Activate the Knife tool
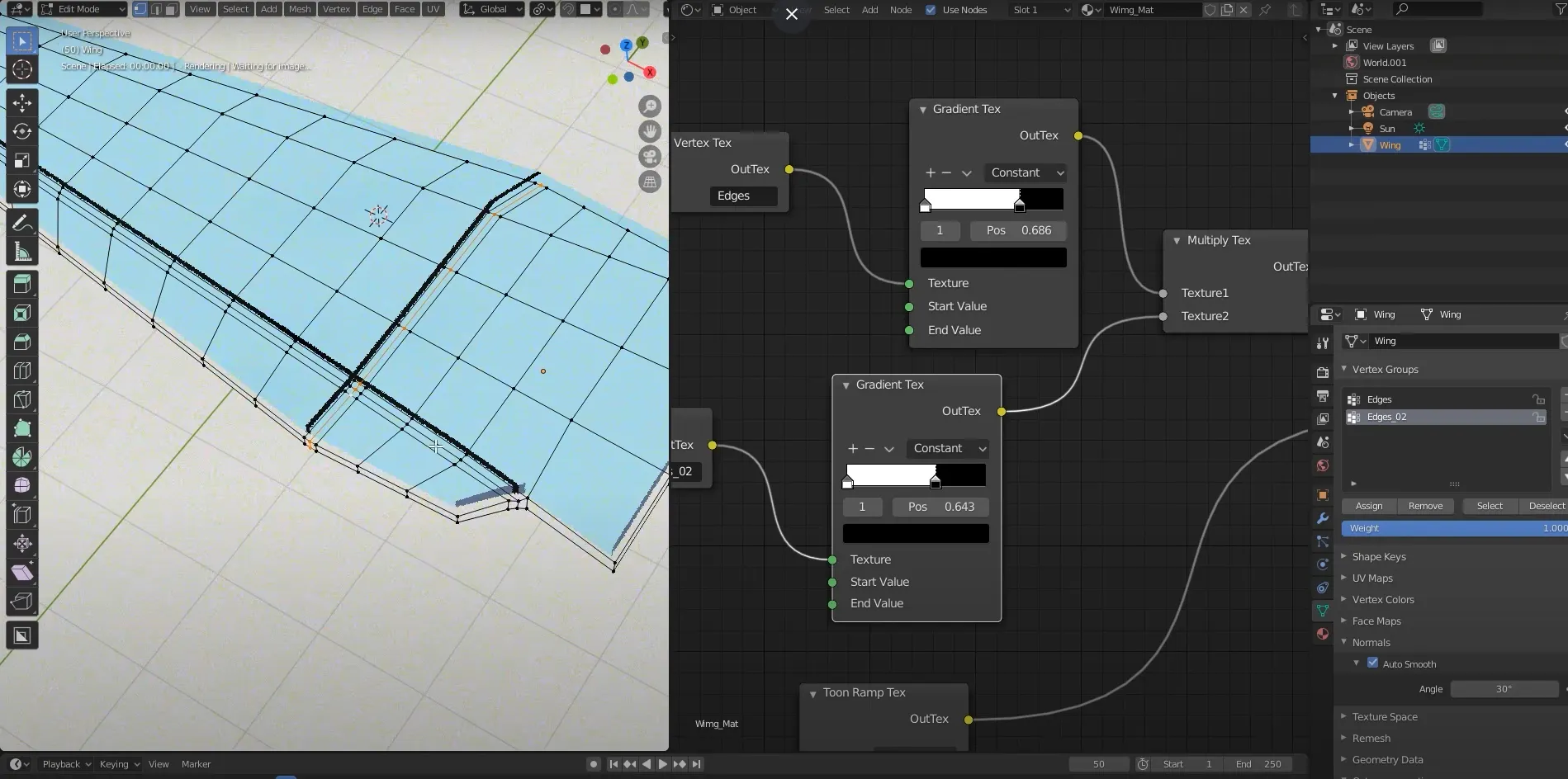The width and height of the screenshot is (1568, 779). click(22, 399)
